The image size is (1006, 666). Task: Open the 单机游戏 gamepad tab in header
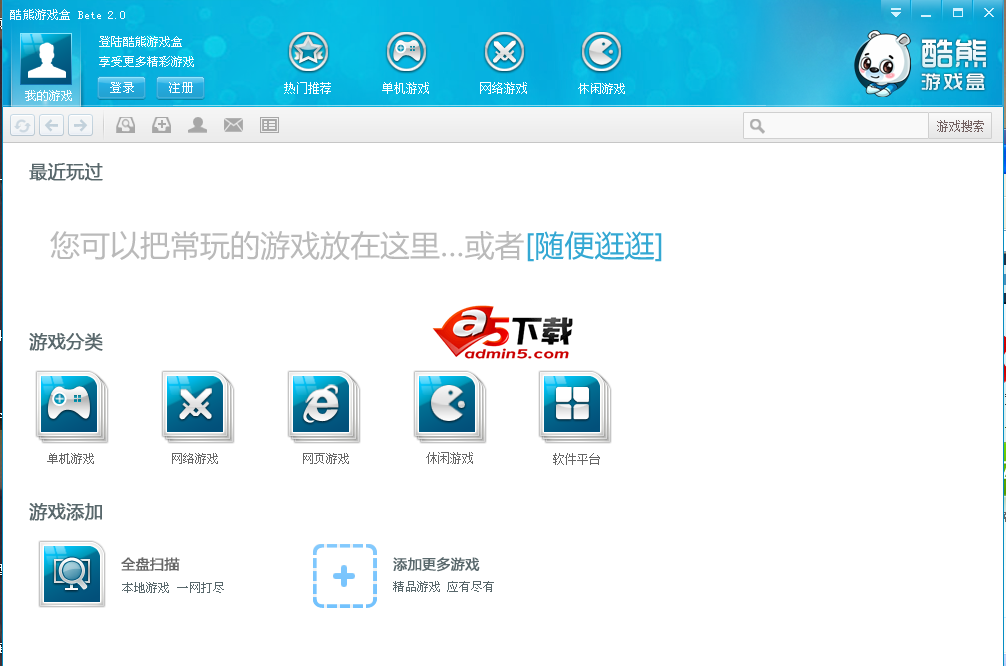pyautogui.click(x=405, y=64)
